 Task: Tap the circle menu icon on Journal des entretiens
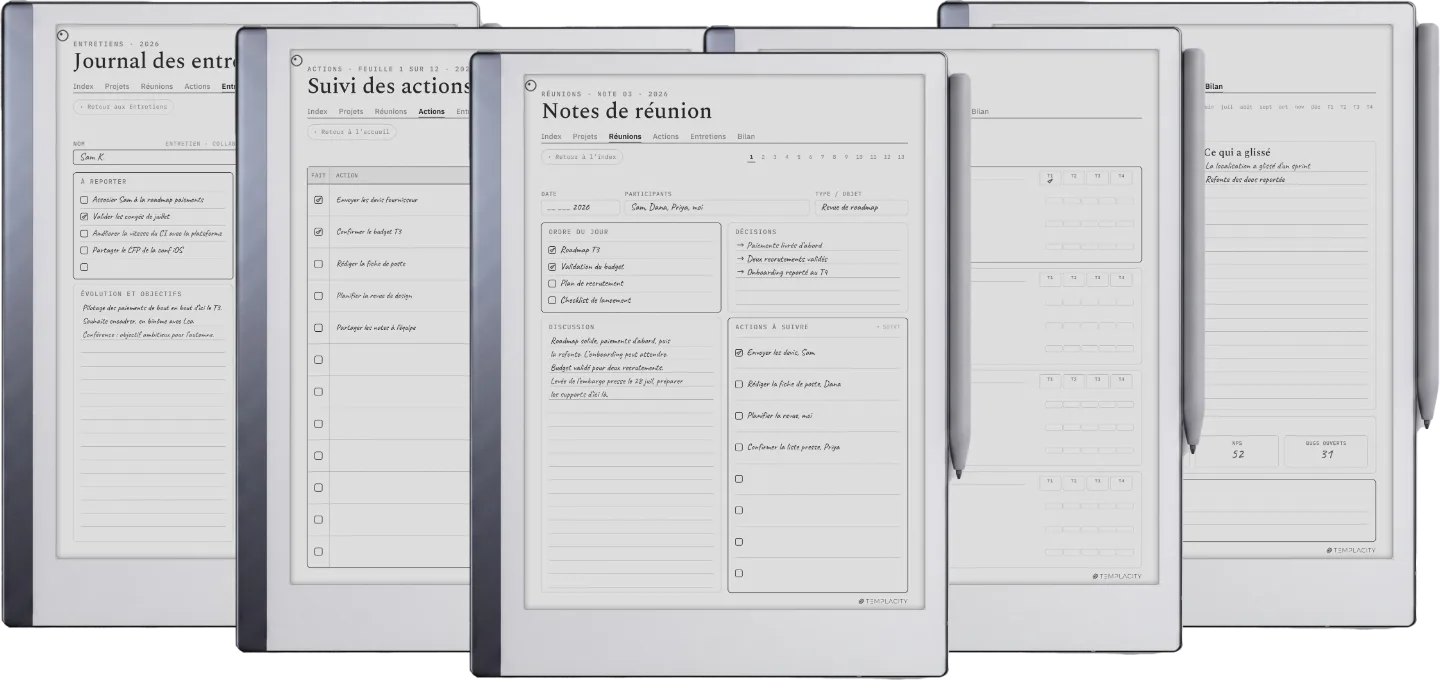(63, 35)
